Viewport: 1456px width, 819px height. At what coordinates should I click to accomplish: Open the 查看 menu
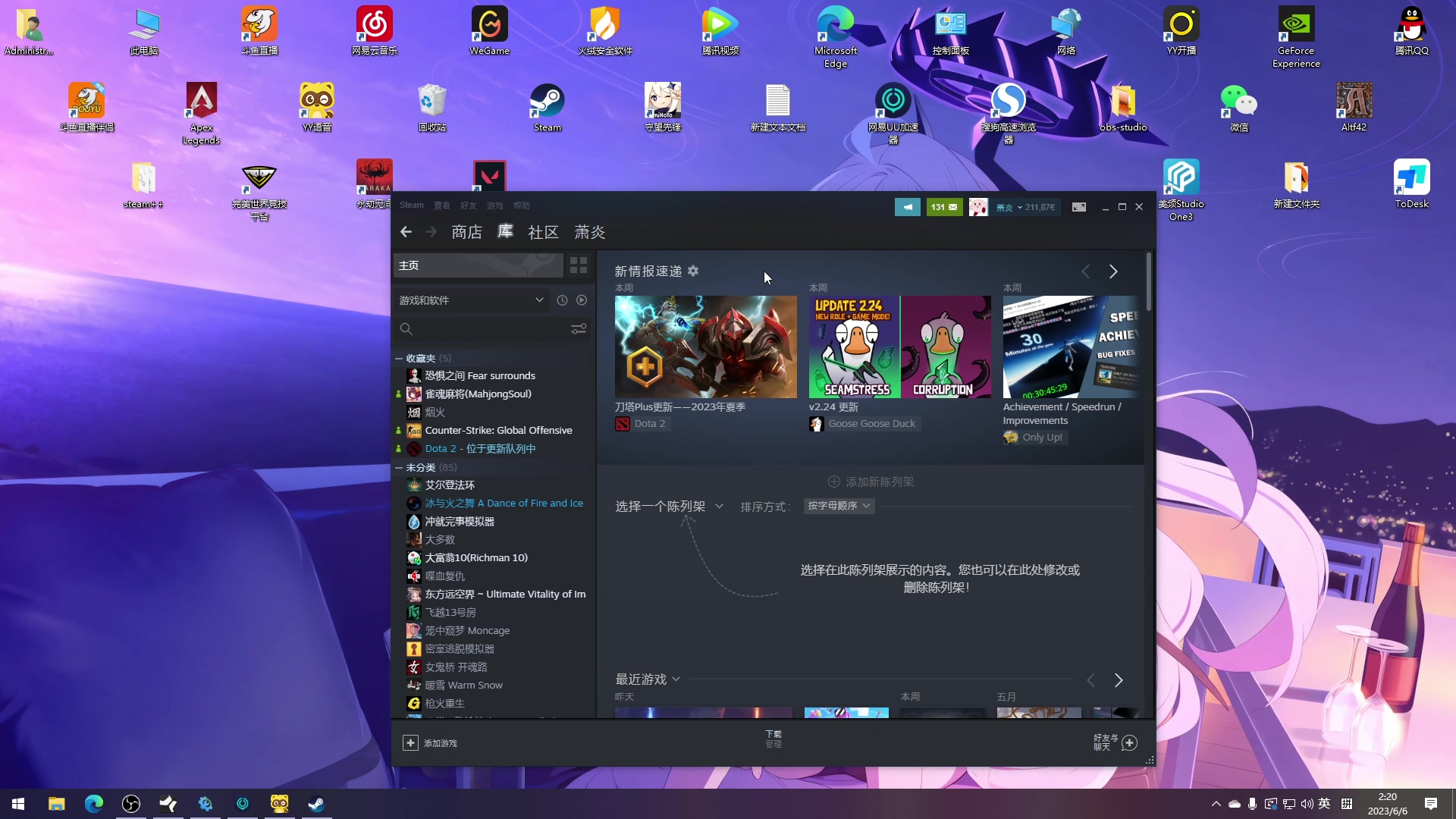[441, 205]
